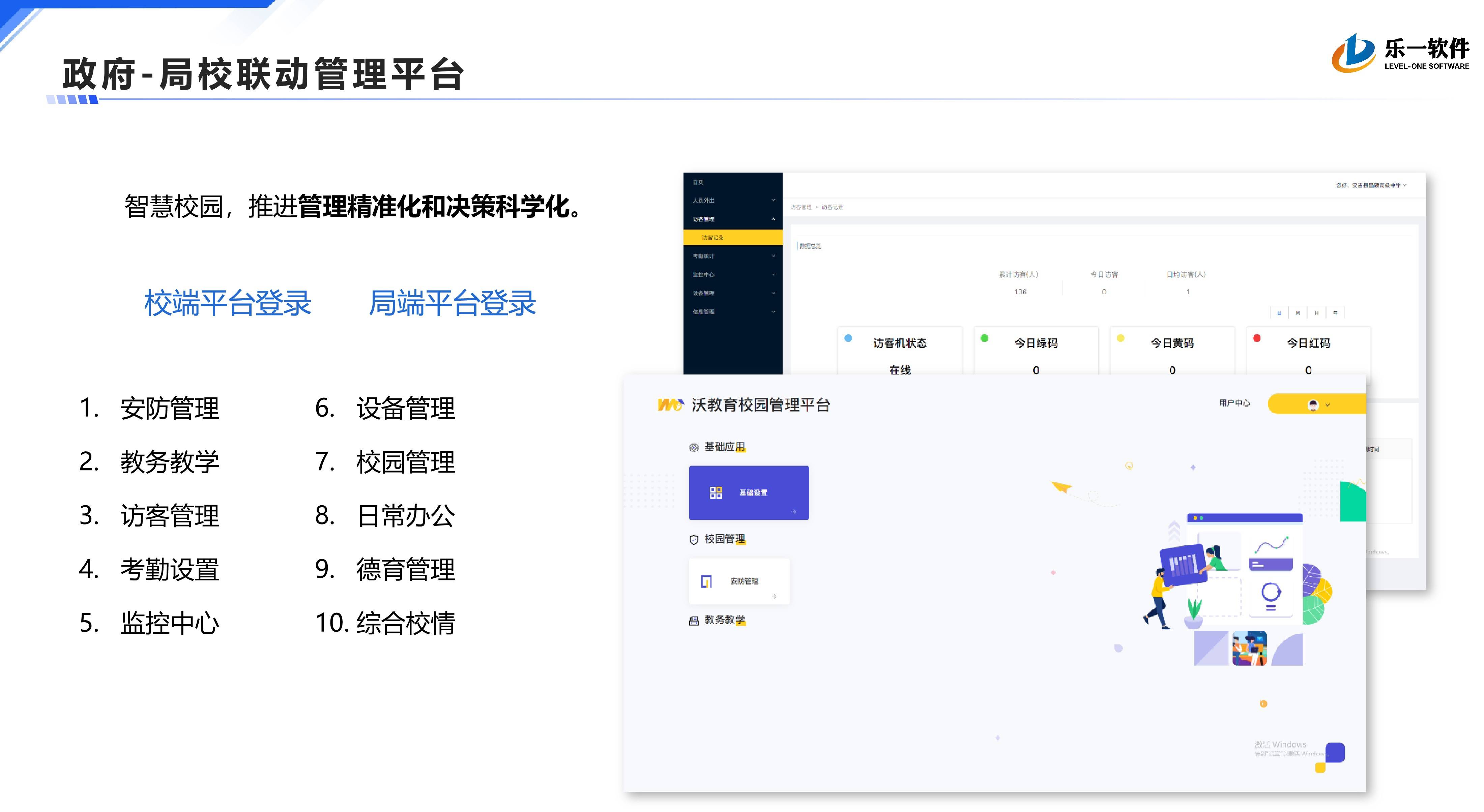Click the printer icon beside 教务教学
This screenshot has width=1484, height=812.
pos(694,621)
